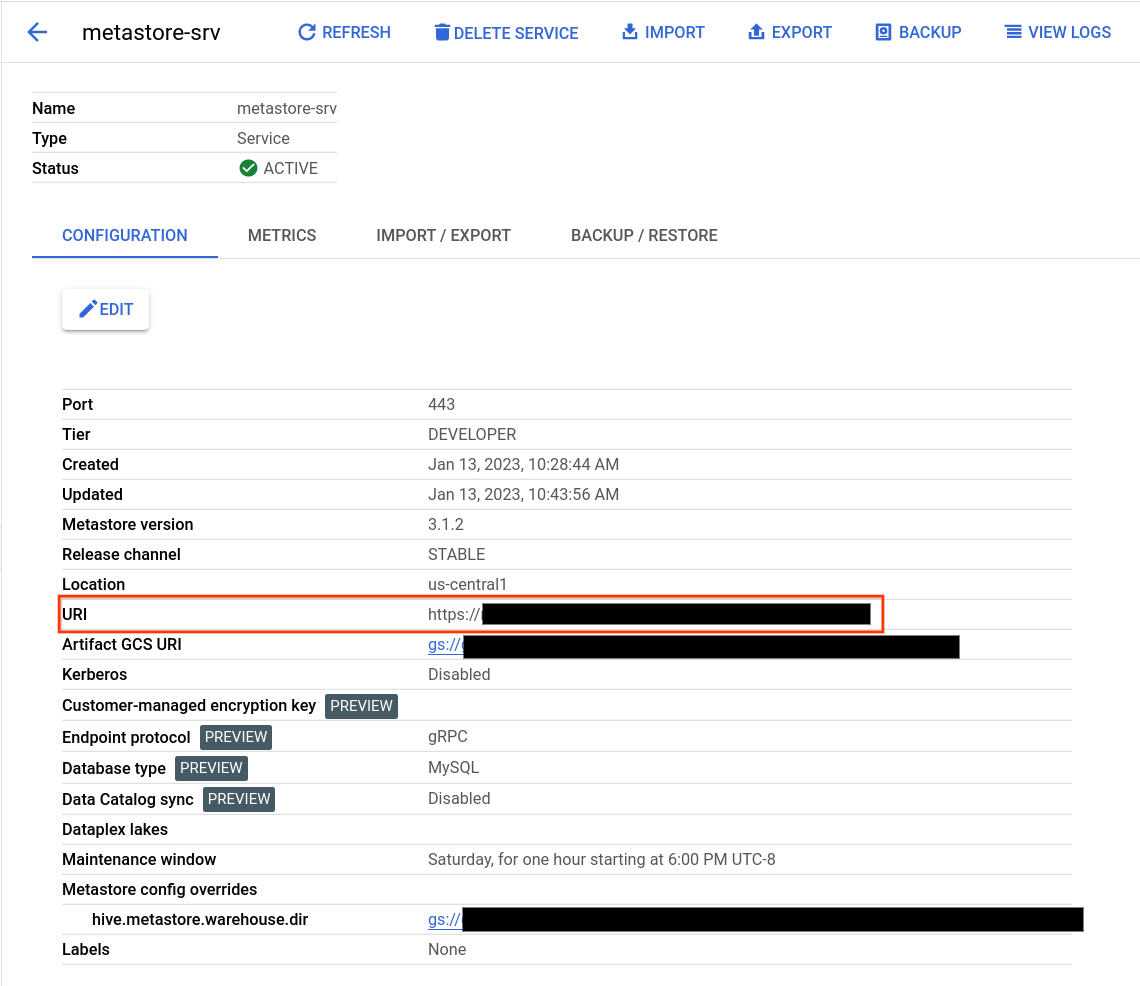This screenshot has width=1140, height=986.
Task: Click the green ACTIVE status checkmark
Action: (248, 167)
